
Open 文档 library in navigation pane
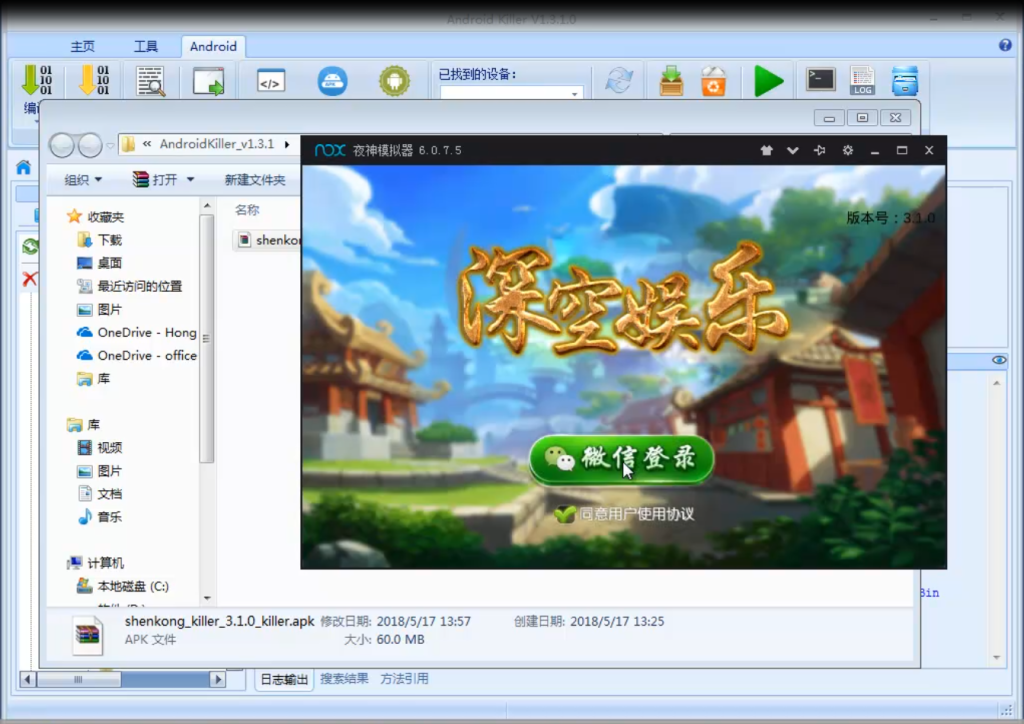(99, 494)
